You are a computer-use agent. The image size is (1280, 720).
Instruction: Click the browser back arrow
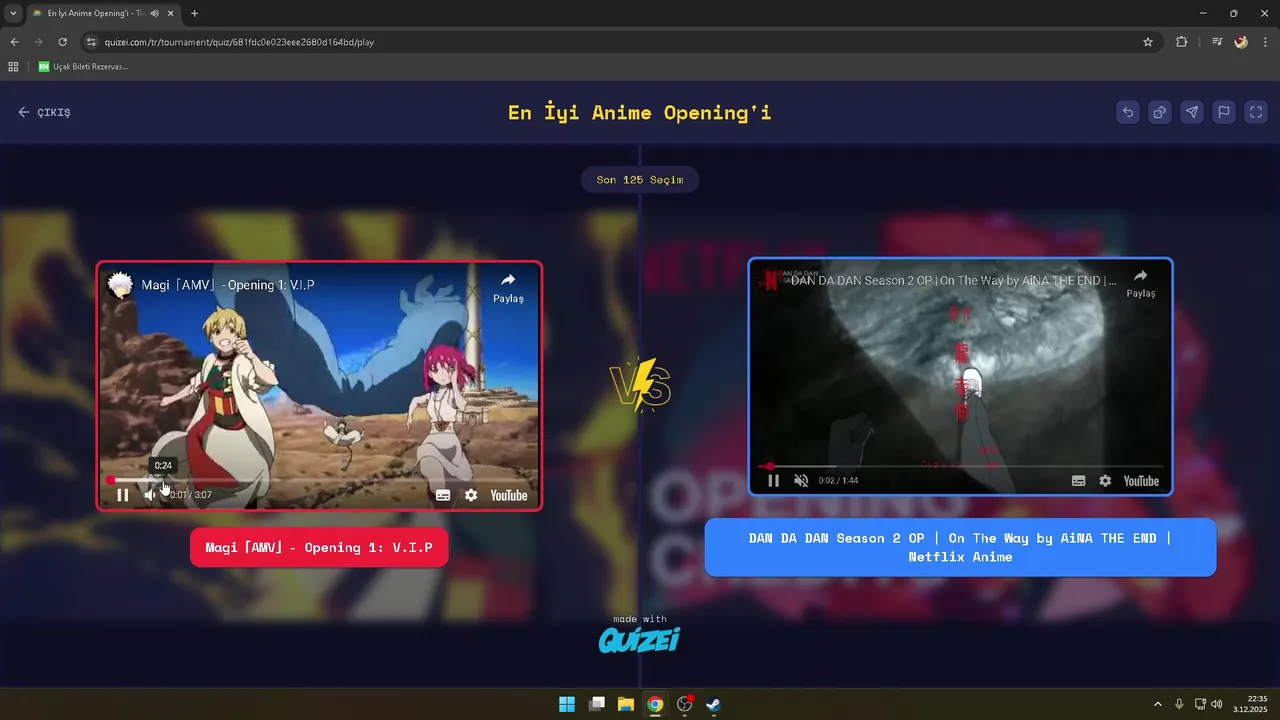[14, 42]
